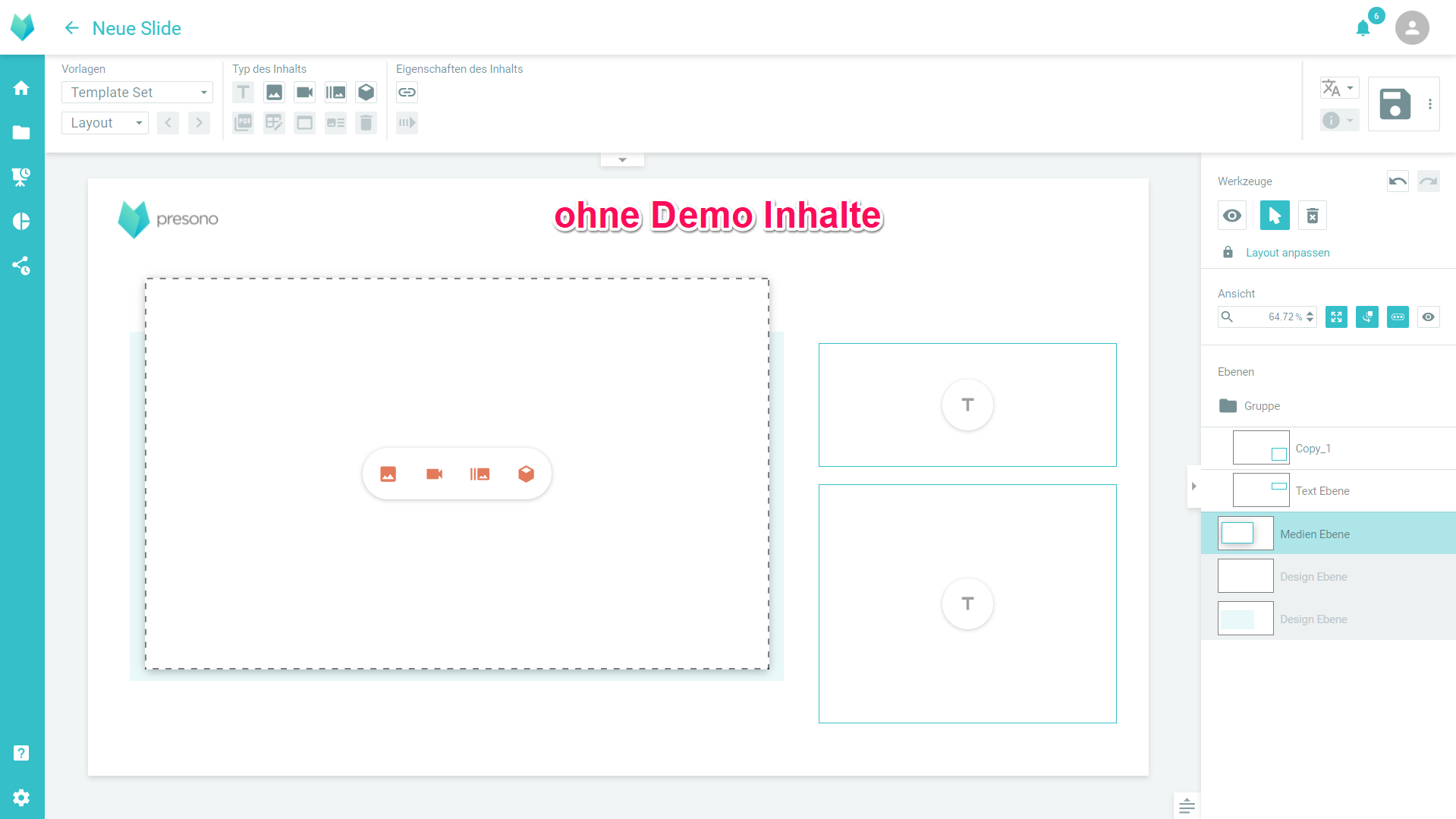Insert an image via the orange placeholder icon

[x=388, y=474]
